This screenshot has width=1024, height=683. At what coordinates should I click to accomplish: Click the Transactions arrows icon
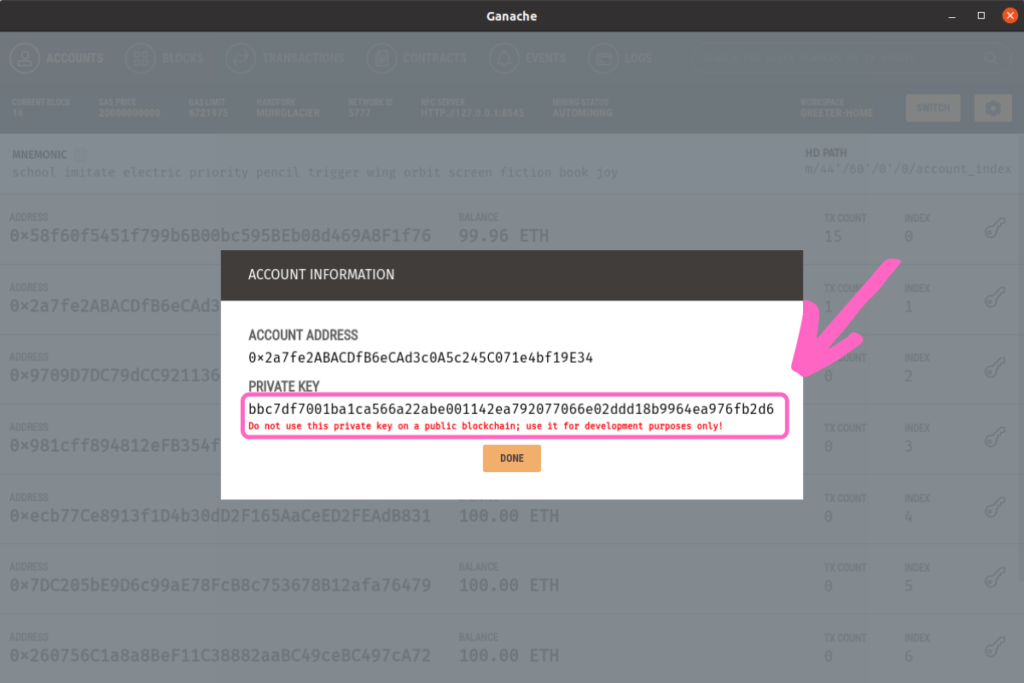[x=240, y=59]
